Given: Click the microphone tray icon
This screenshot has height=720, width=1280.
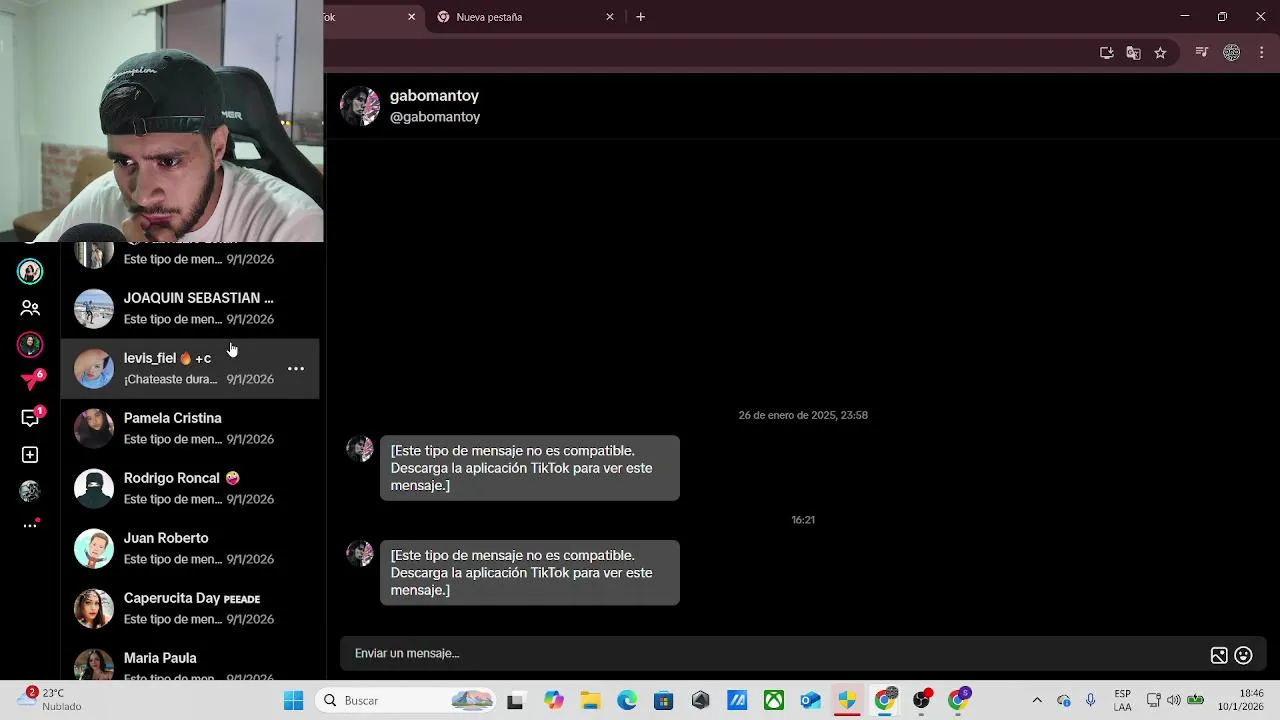Looking at the screenshot, I should 1091,700.
